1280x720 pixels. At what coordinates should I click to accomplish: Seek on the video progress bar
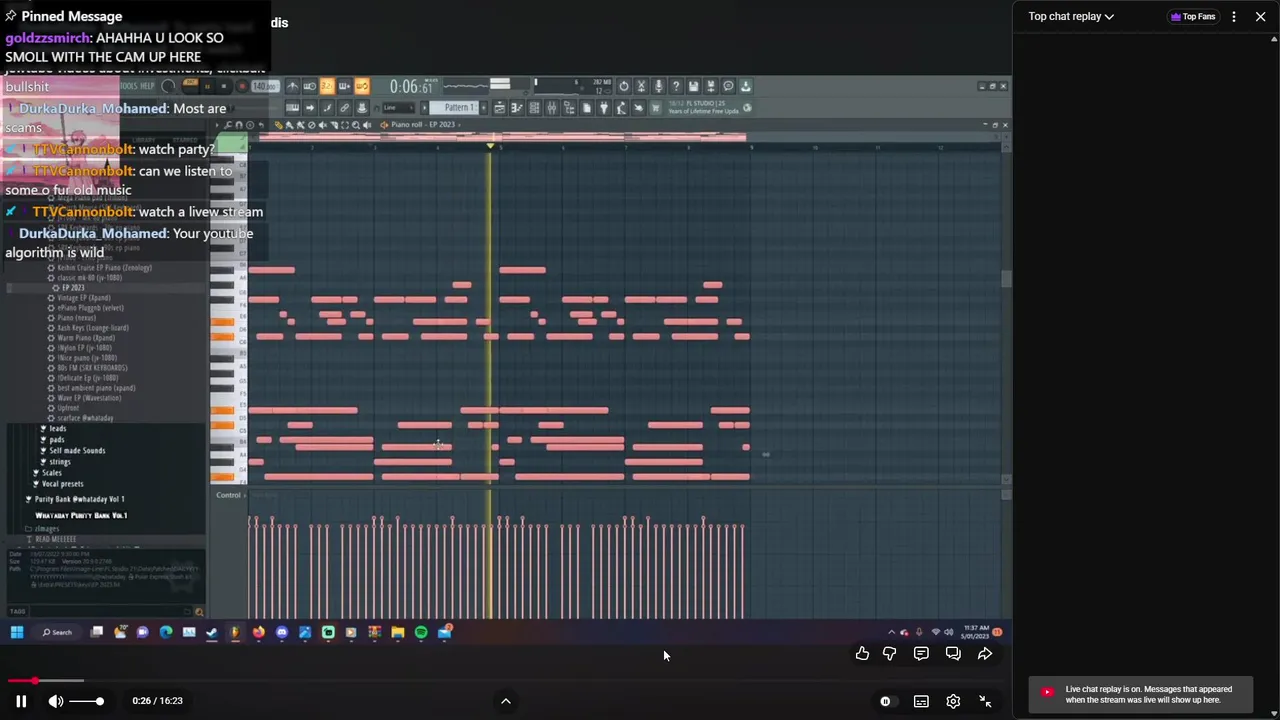[506, 681]
